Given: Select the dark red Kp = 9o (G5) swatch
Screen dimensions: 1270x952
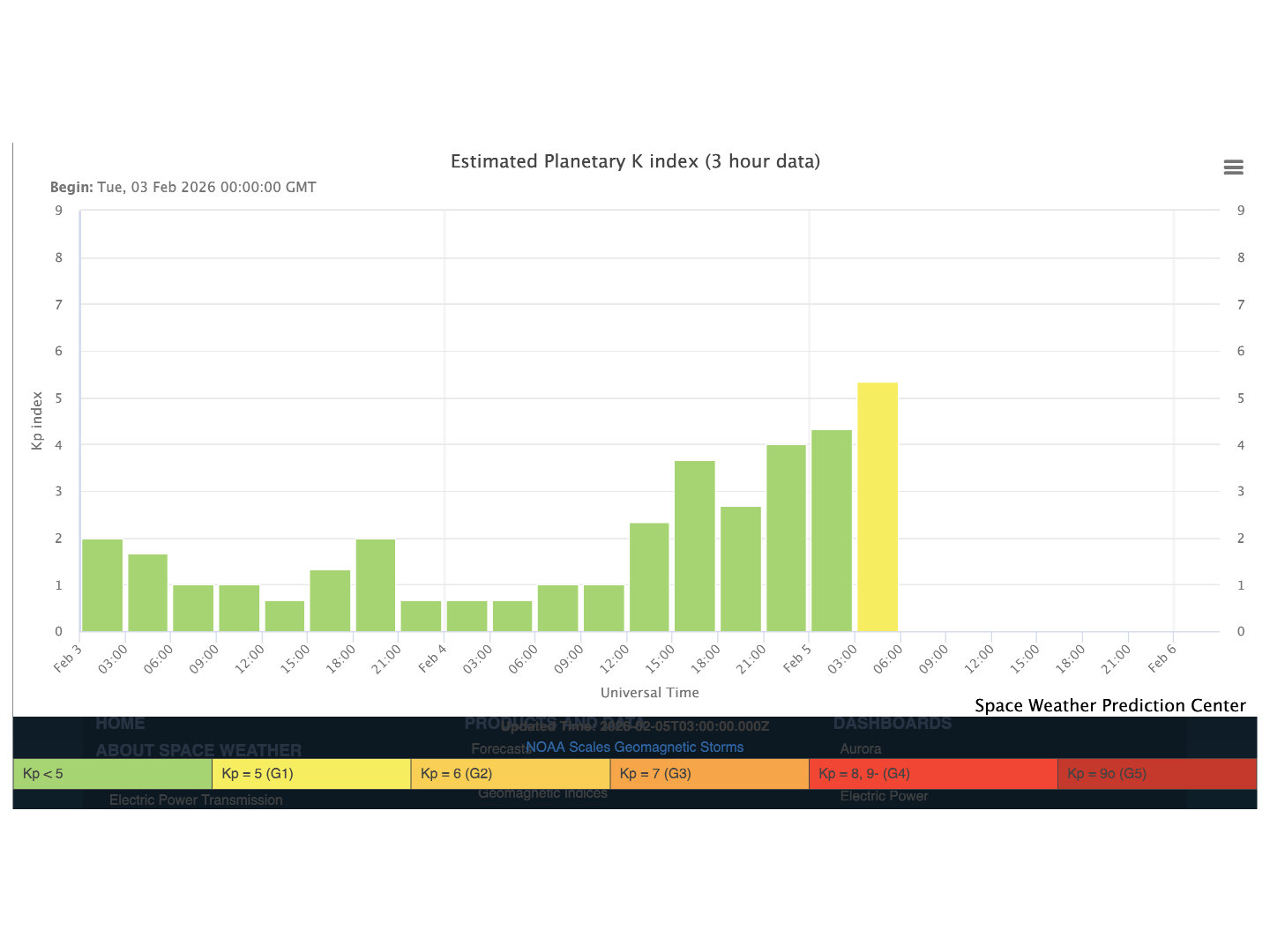Looking at the screenshot, I should pos(1156,774).
